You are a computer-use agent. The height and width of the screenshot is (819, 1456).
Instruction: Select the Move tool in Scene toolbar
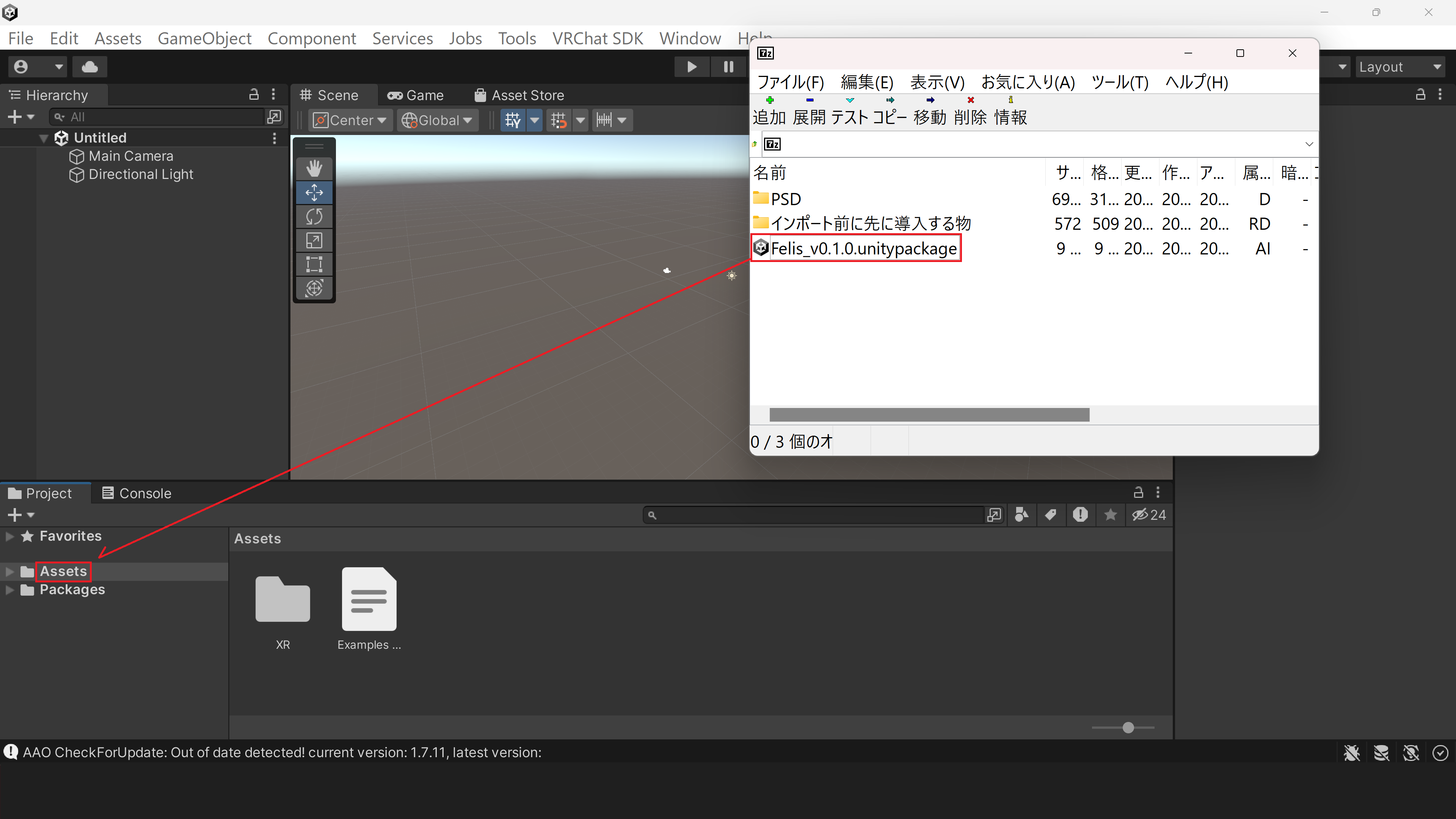[314, 192]
